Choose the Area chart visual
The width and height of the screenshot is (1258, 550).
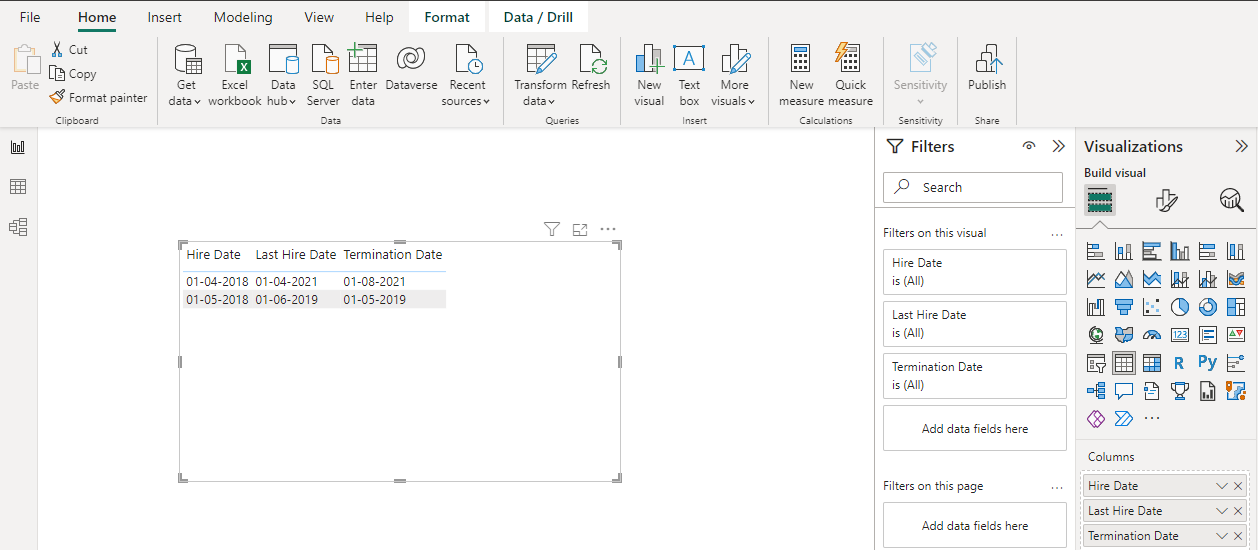click(1123, 279)
